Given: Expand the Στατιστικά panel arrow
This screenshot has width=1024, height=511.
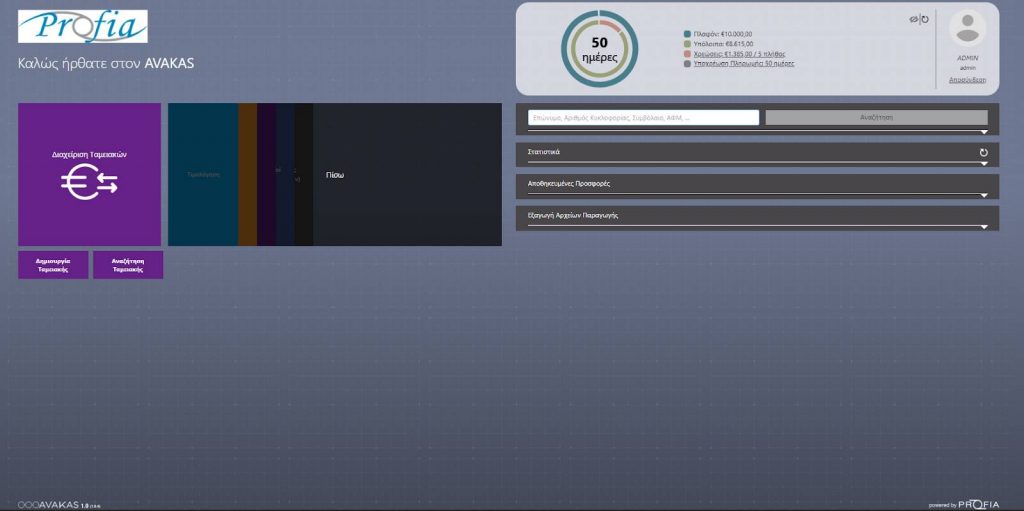Looking at the screenshot, I should pyautogui.click(x=984, y=163).
